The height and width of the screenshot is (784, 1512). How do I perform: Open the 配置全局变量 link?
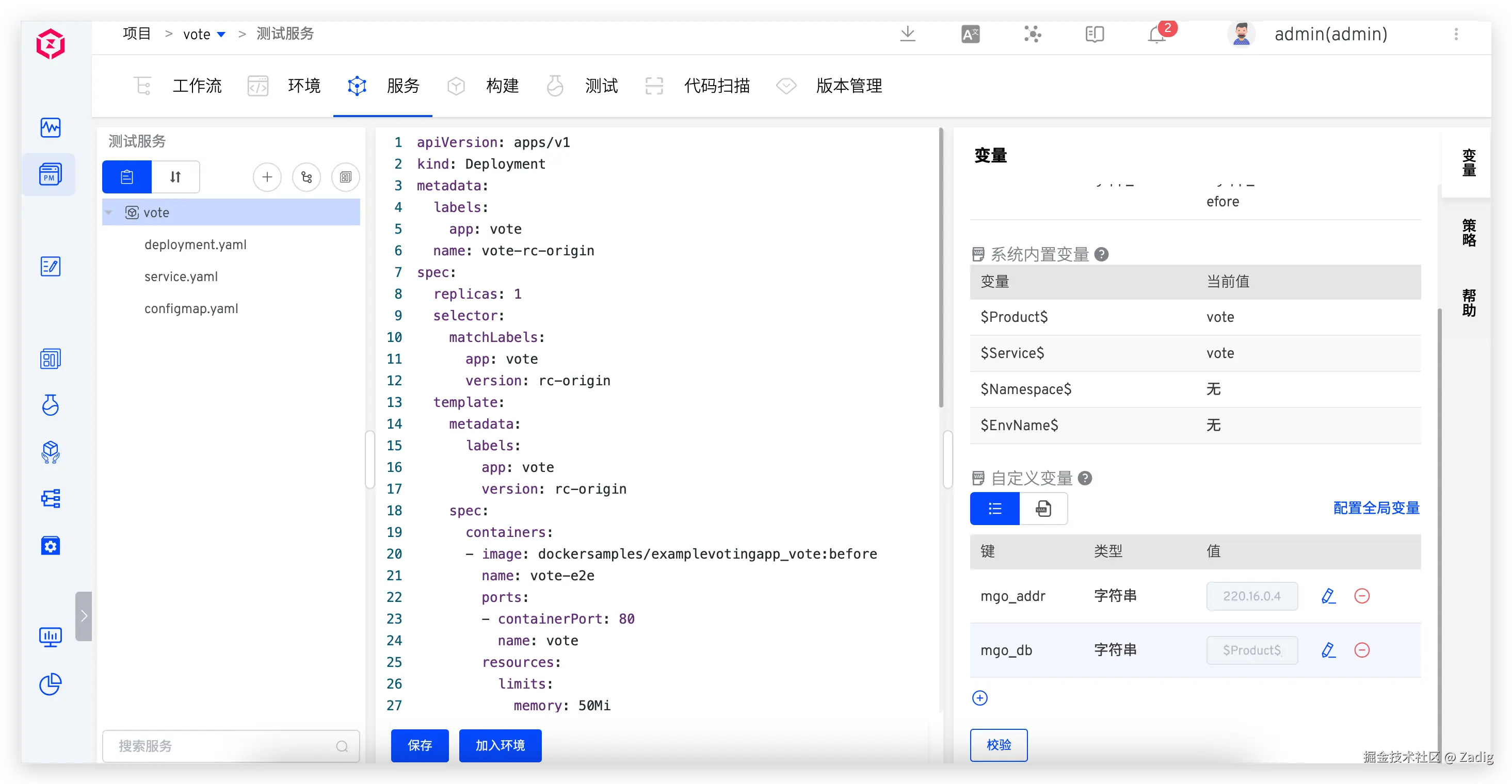(x=1376, y=508)
